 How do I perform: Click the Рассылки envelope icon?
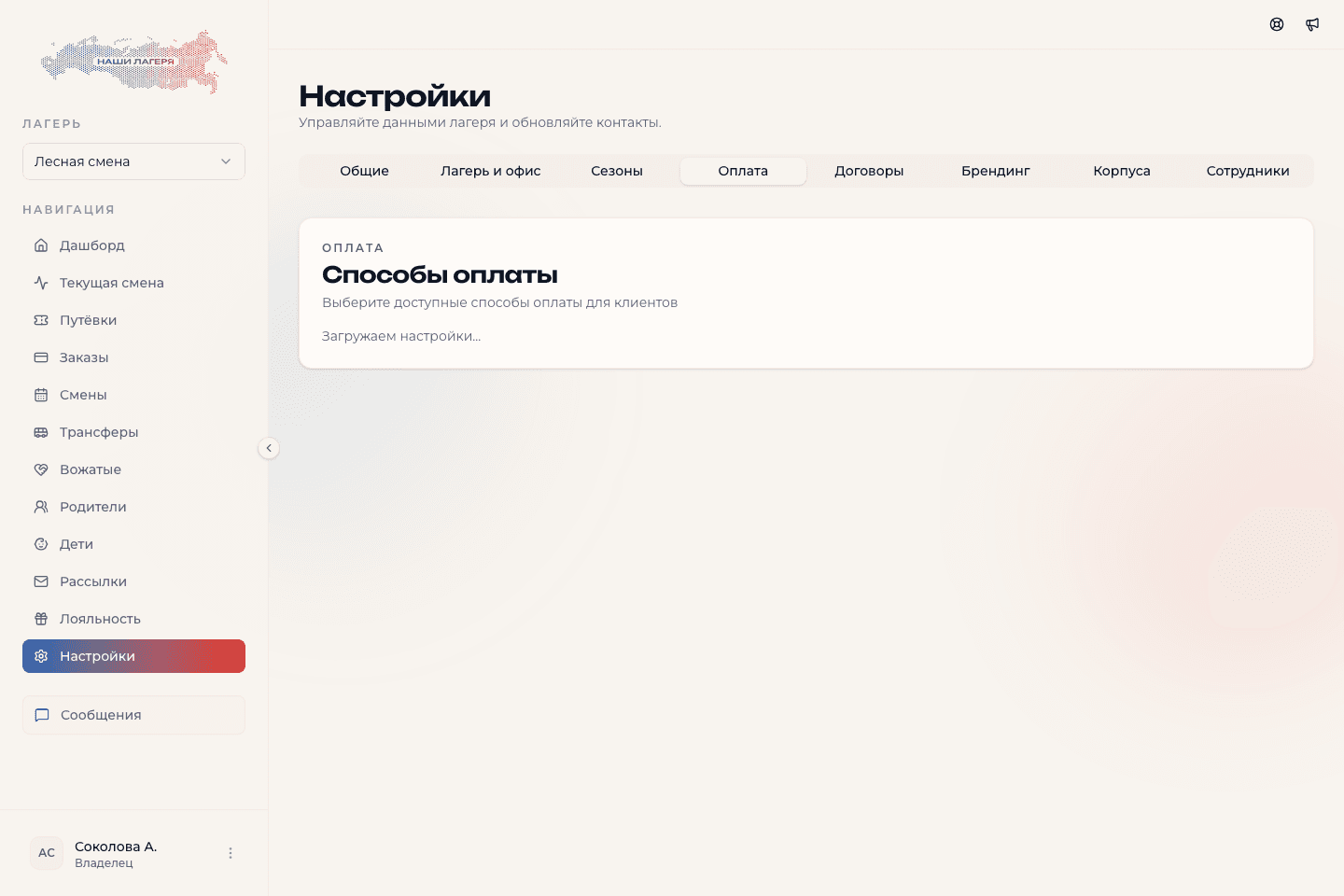[x=41, y=581]
